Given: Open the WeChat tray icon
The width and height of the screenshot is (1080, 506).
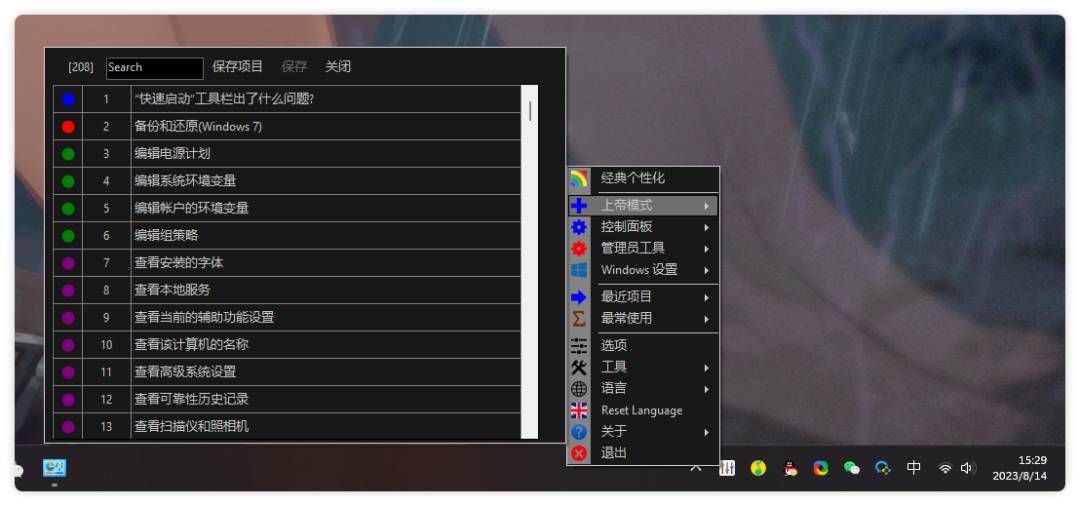Looking at the screenshot, I should coord(852,468).
